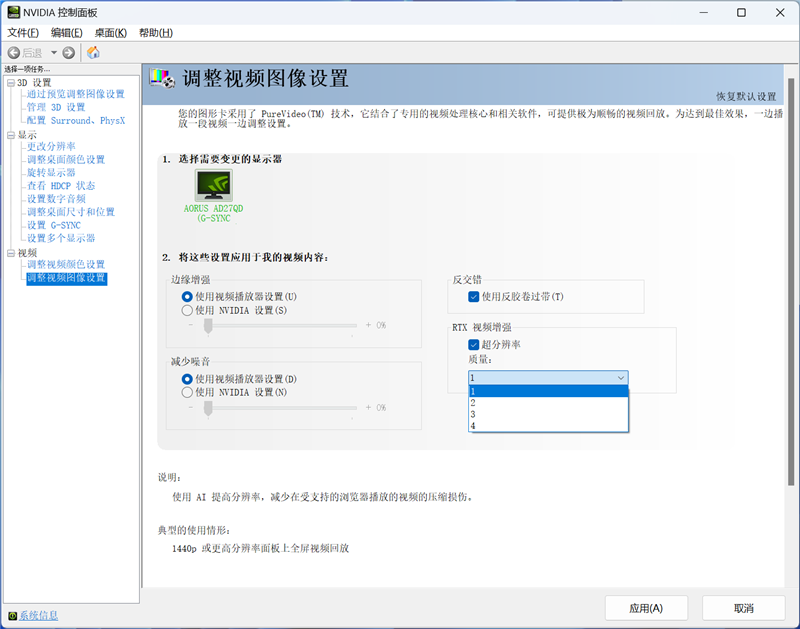This screenshot has width=800, height=629.
Task: Click the forward navigation arrow icon
Action: [68, 52]
